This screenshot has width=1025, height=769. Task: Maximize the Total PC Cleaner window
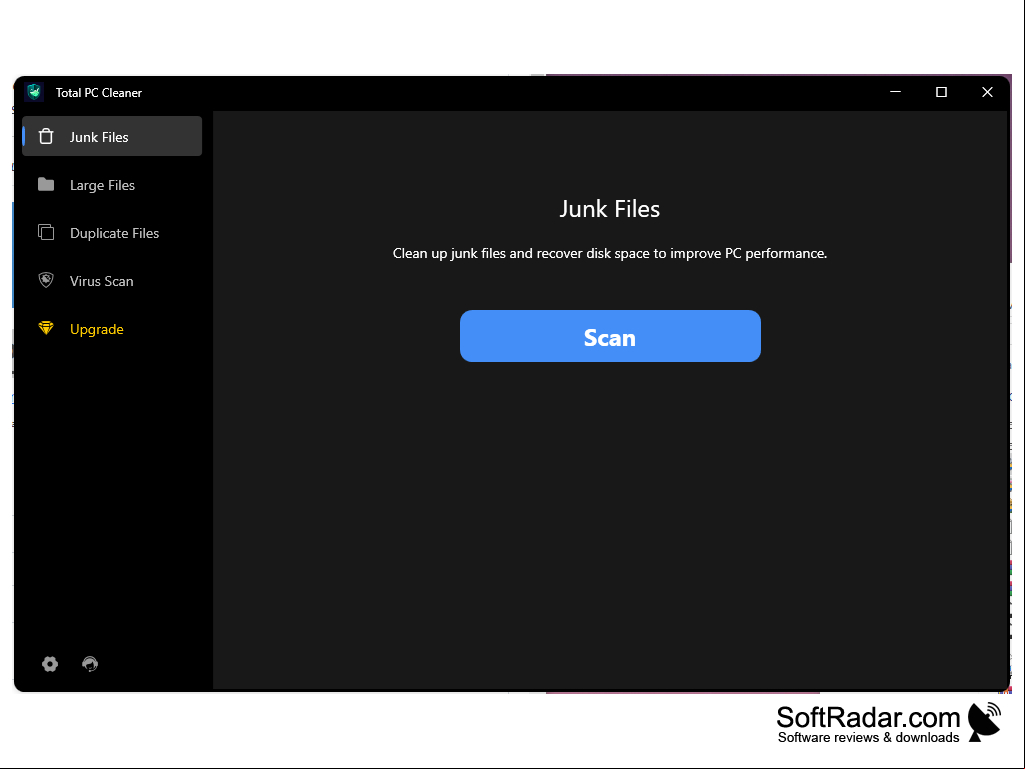[941, 92]
